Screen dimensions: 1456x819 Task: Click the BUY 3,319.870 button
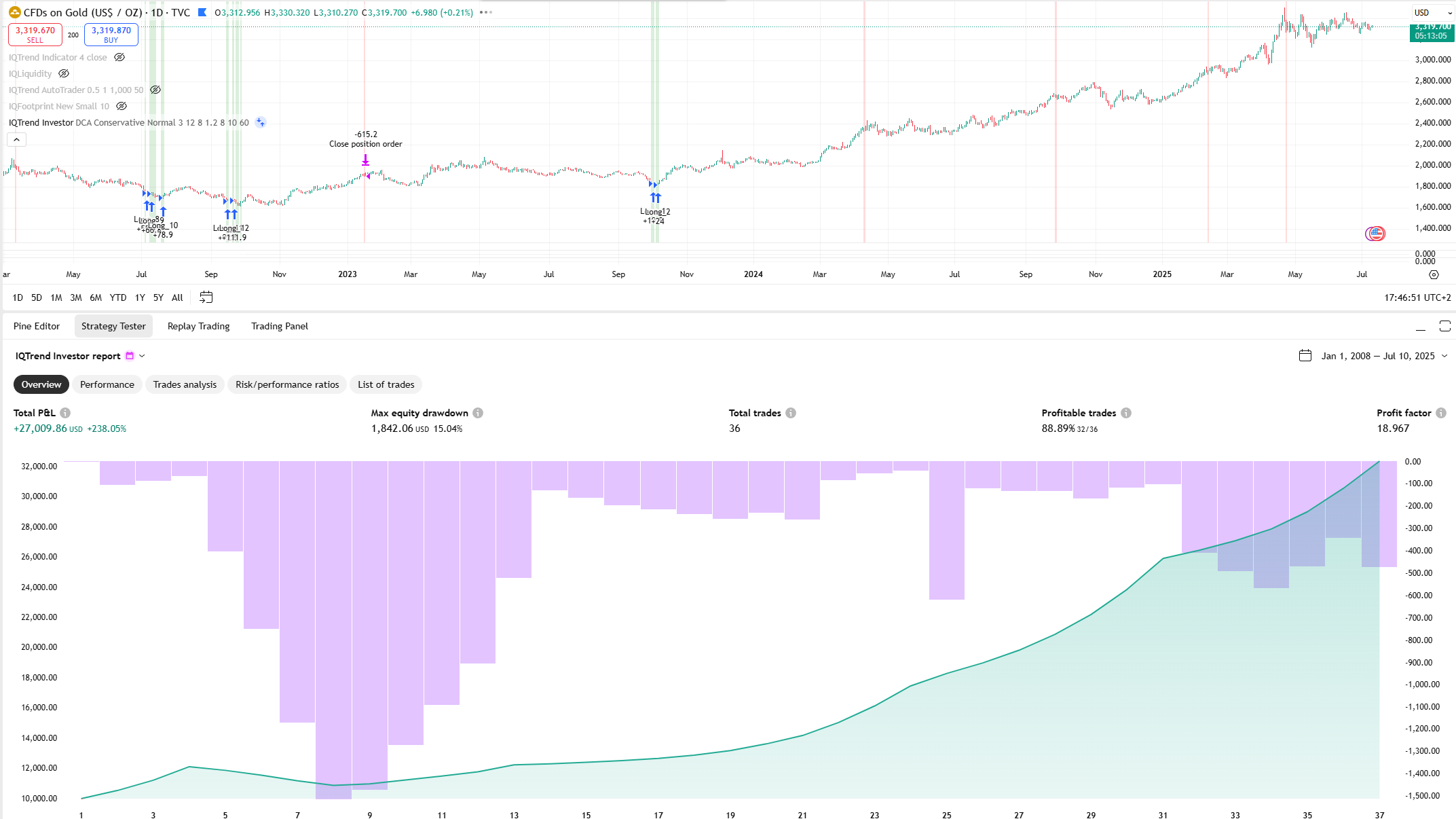(111, 35)
